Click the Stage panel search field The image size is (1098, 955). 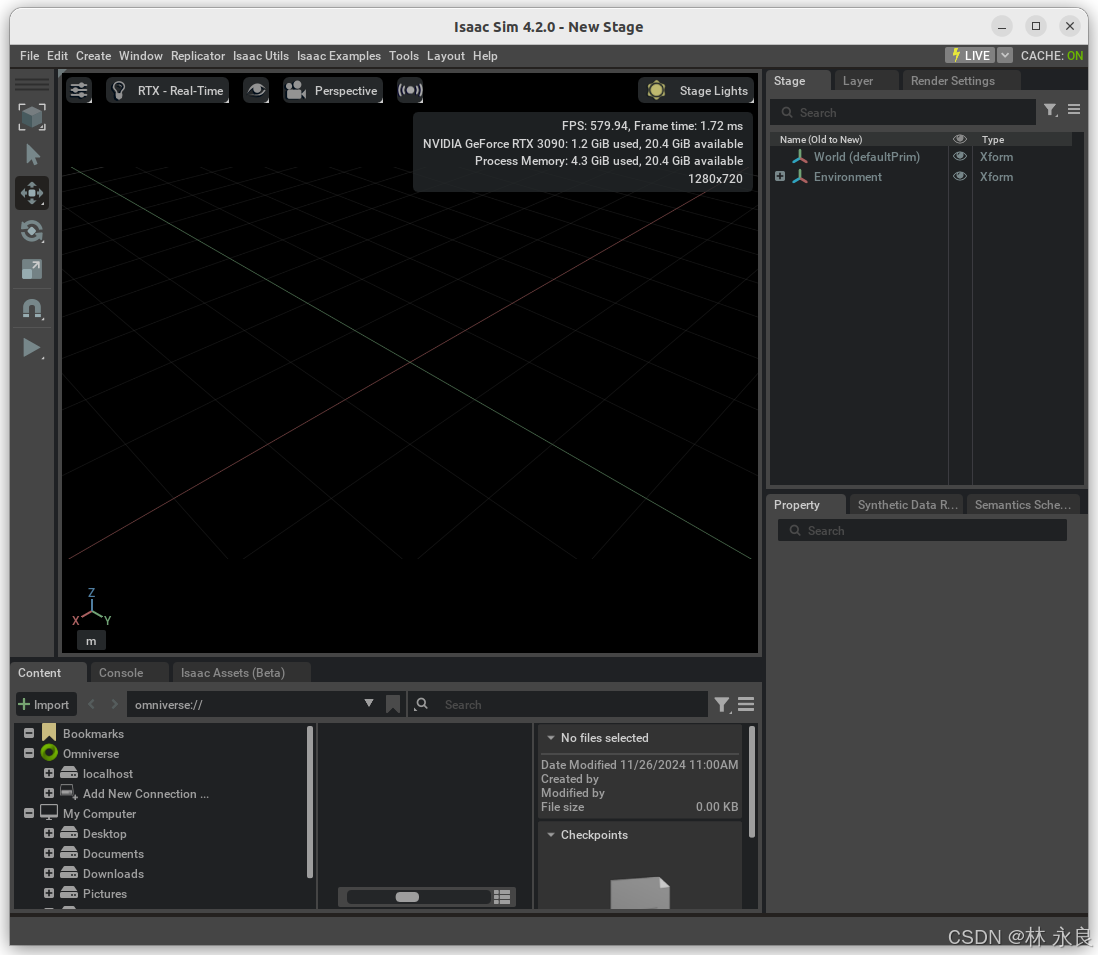[x=903, y=113]
